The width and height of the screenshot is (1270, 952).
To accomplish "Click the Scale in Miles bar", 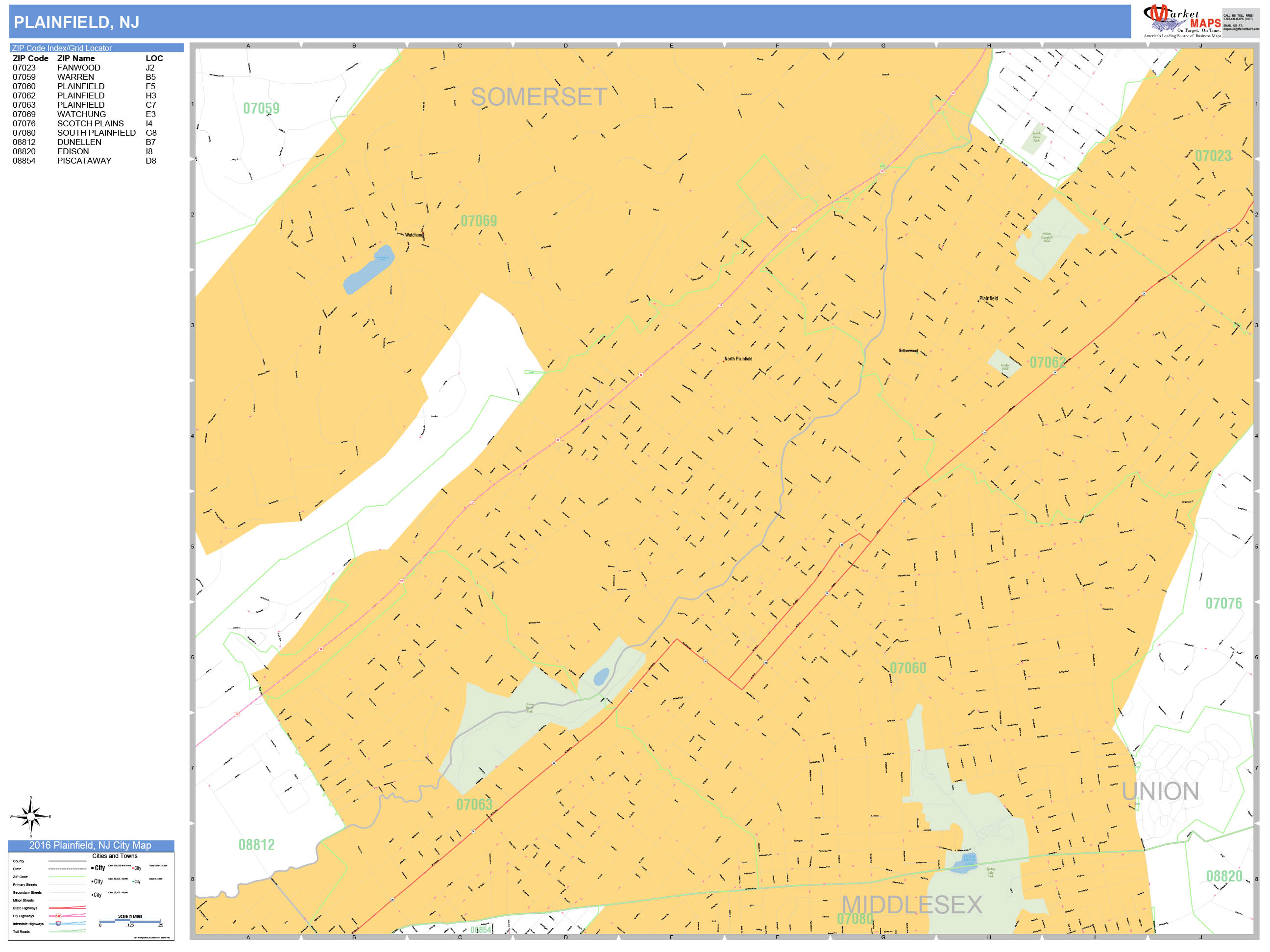I will pos(130,921).
